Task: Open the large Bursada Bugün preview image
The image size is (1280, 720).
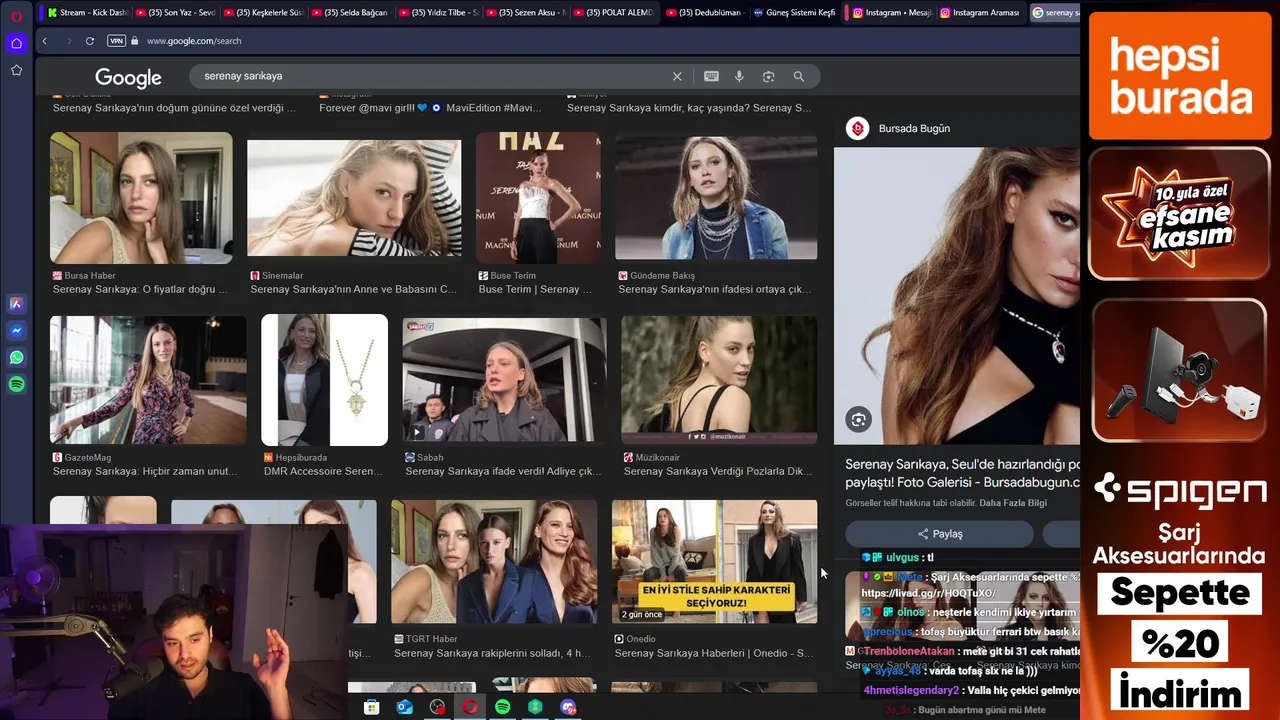Action: click(x=957, y=296)
